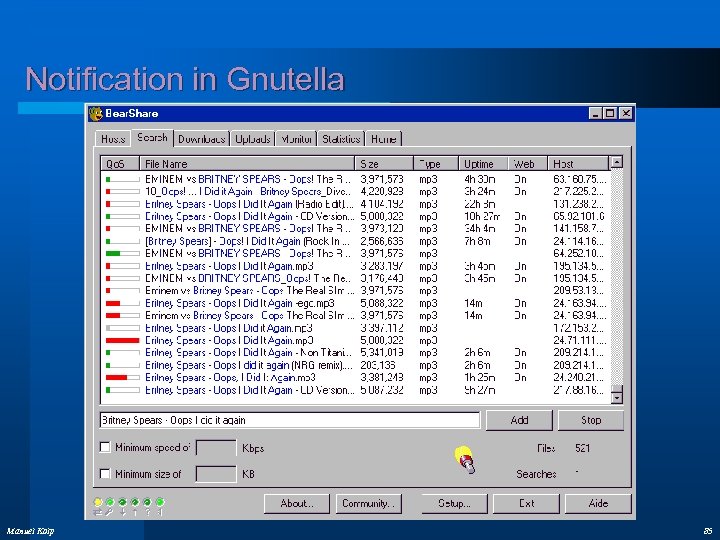Screen dimensions: 720x540
Task: Open the Hosts tab
Action: [x=113, y=139]
